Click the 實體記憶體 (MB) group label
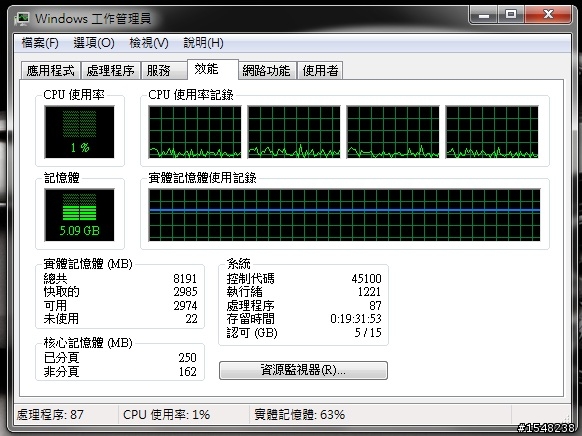This screenshot has width=582, height=436. [x=88, y=264]
